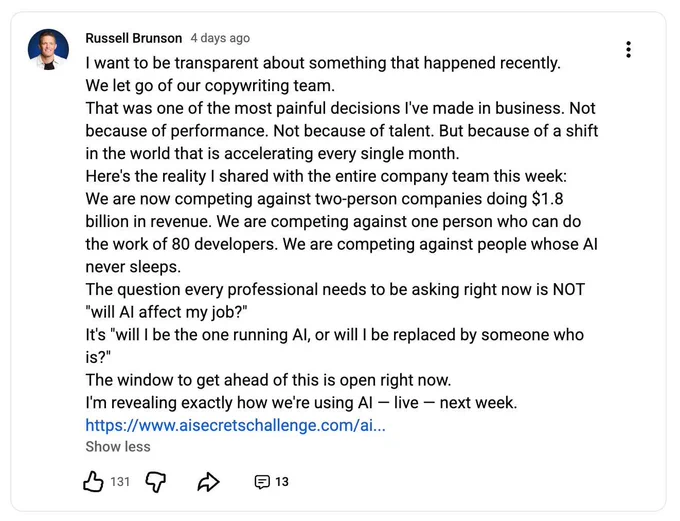Click the line "I'm revealing exactly how we're using AI"
Viewport: 680px width, 521px height.
point(301,403)
